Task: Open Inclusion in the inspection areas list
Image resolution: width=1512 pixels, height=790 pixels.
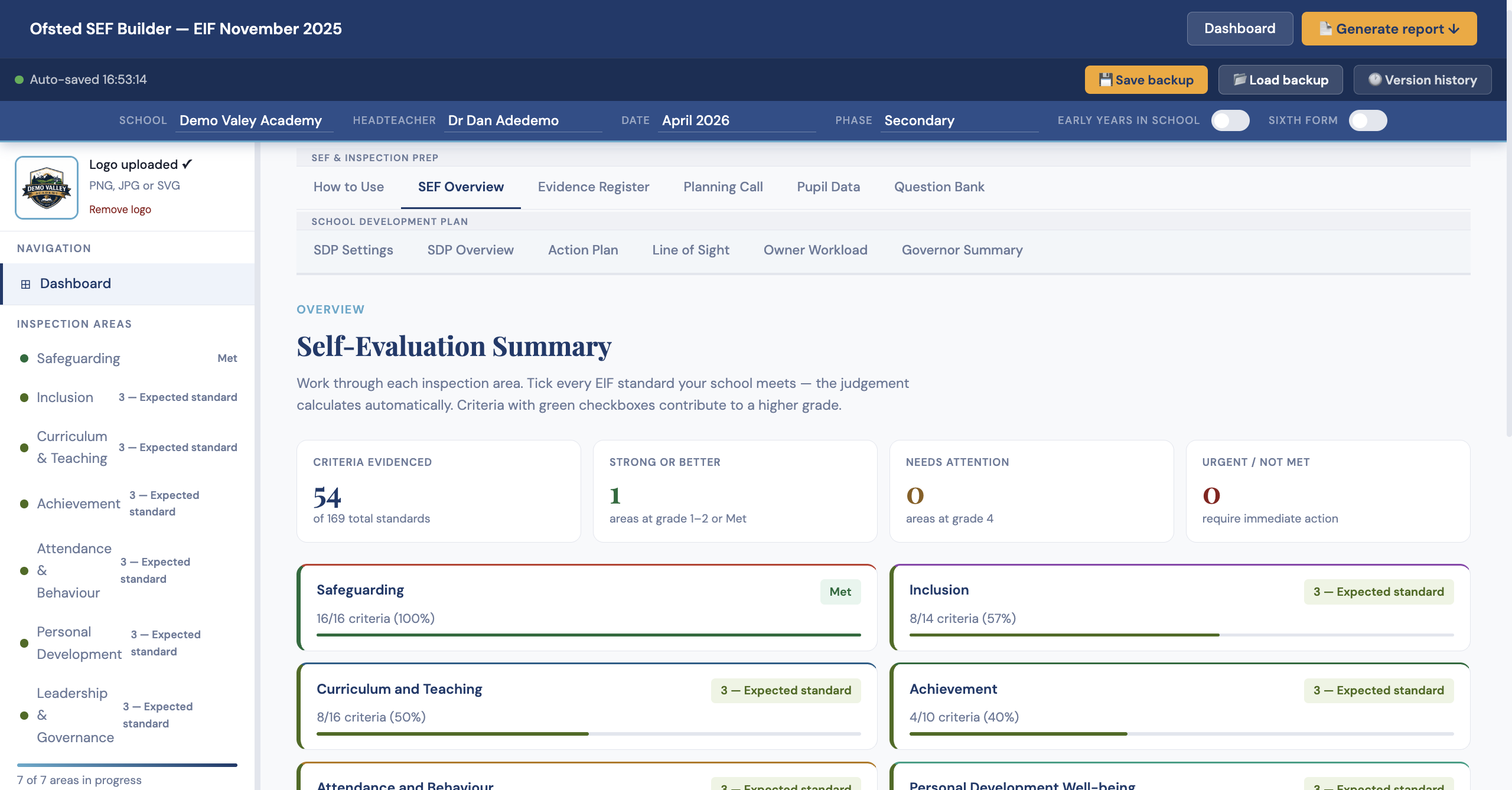Action: click(x=129, y=397)
